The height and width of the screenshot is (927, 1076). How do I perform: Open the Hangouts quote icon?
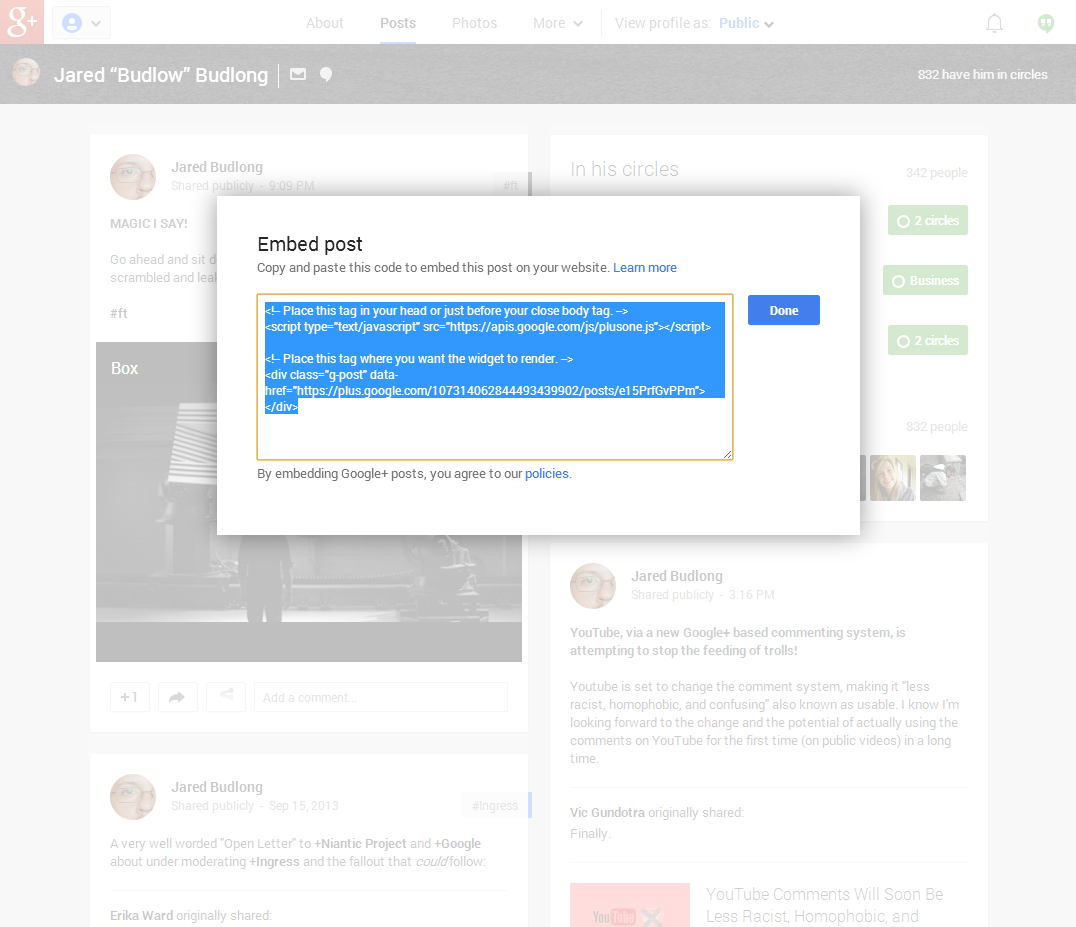(1046, 23)
